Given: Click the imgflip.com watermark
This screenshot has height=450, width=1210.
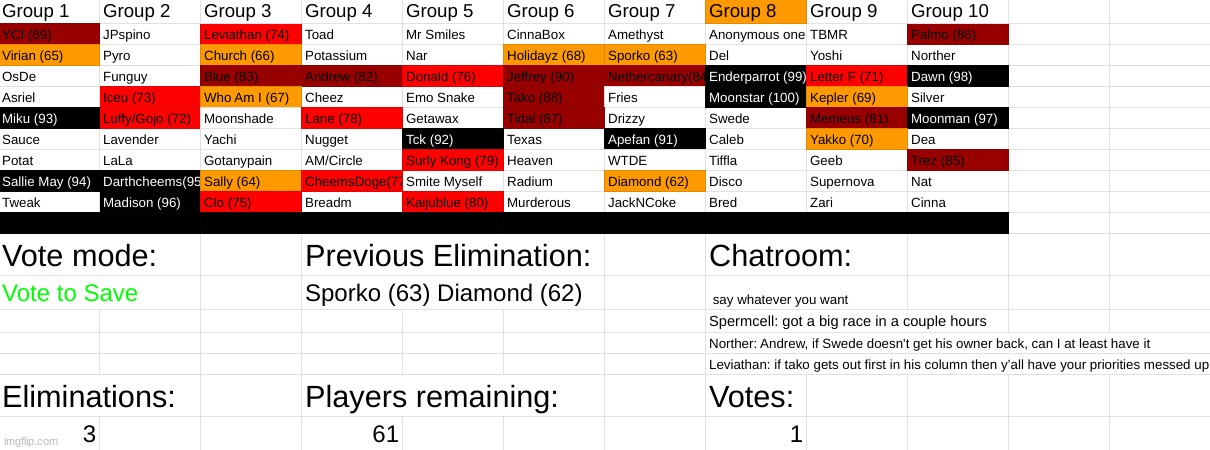Looking at the screenshot, I should pos(31,441).
